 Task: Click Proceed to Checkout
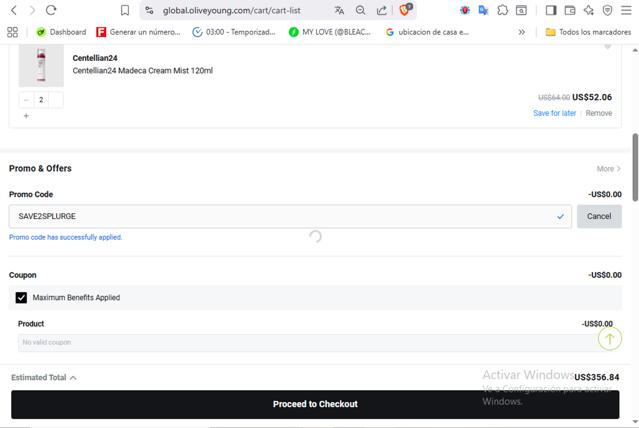pos(315,404)
